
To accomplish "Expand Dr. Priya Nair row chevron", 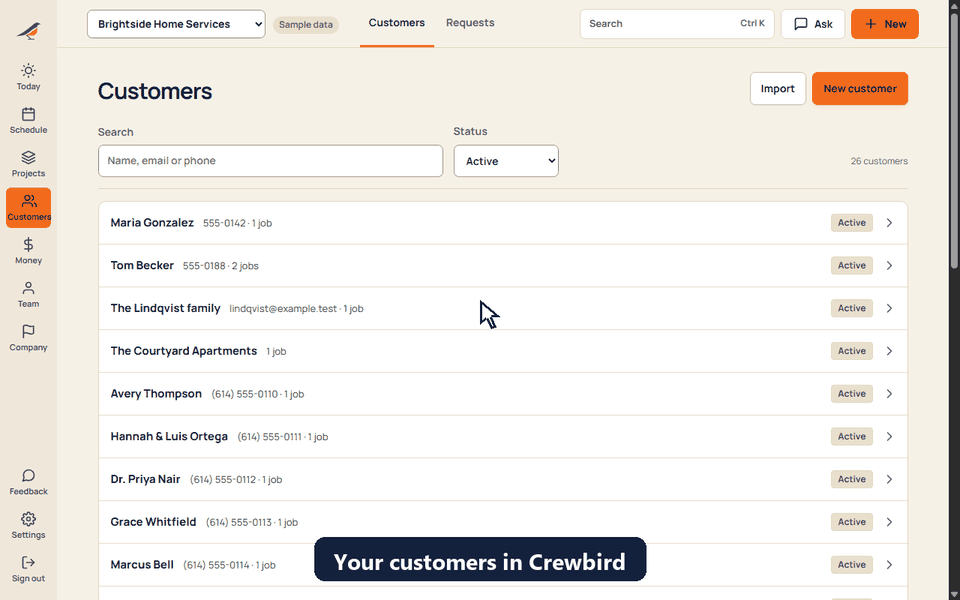I will 889,479.
